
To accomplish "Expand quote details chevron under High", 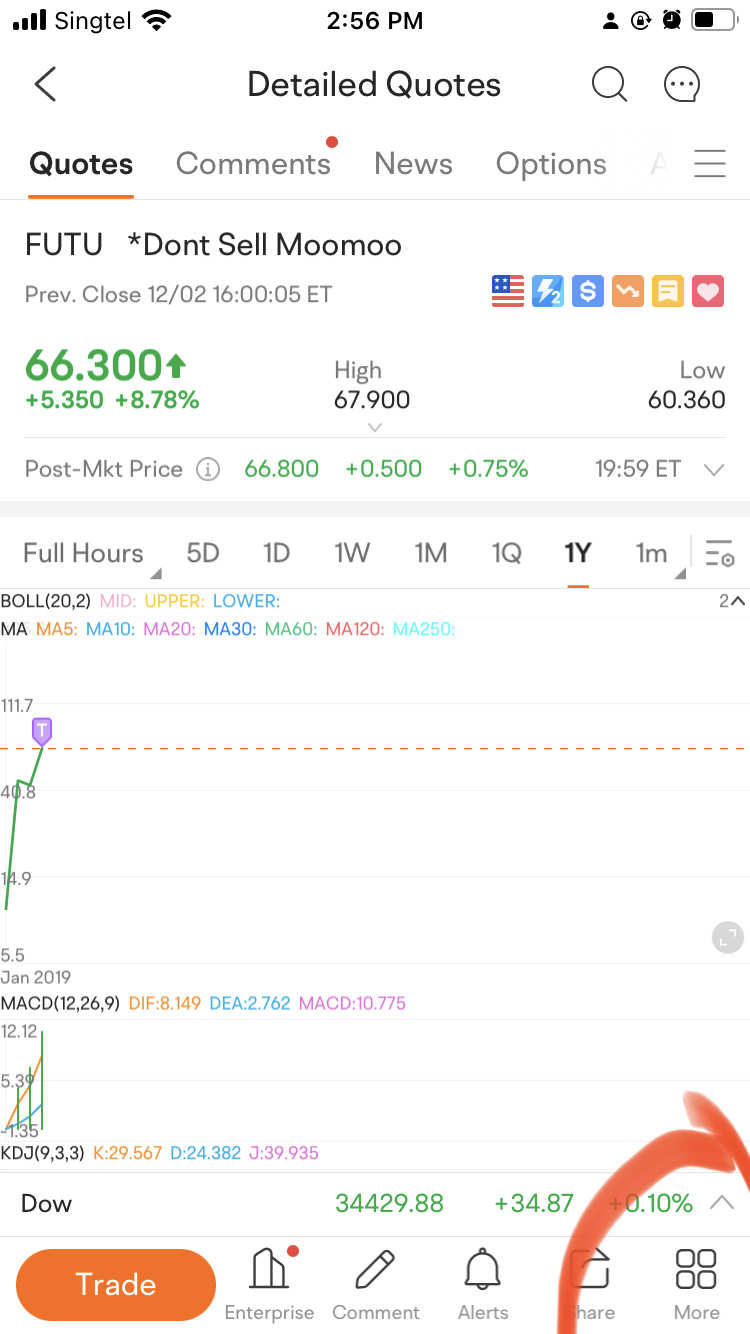I will (x=374, y=427).
